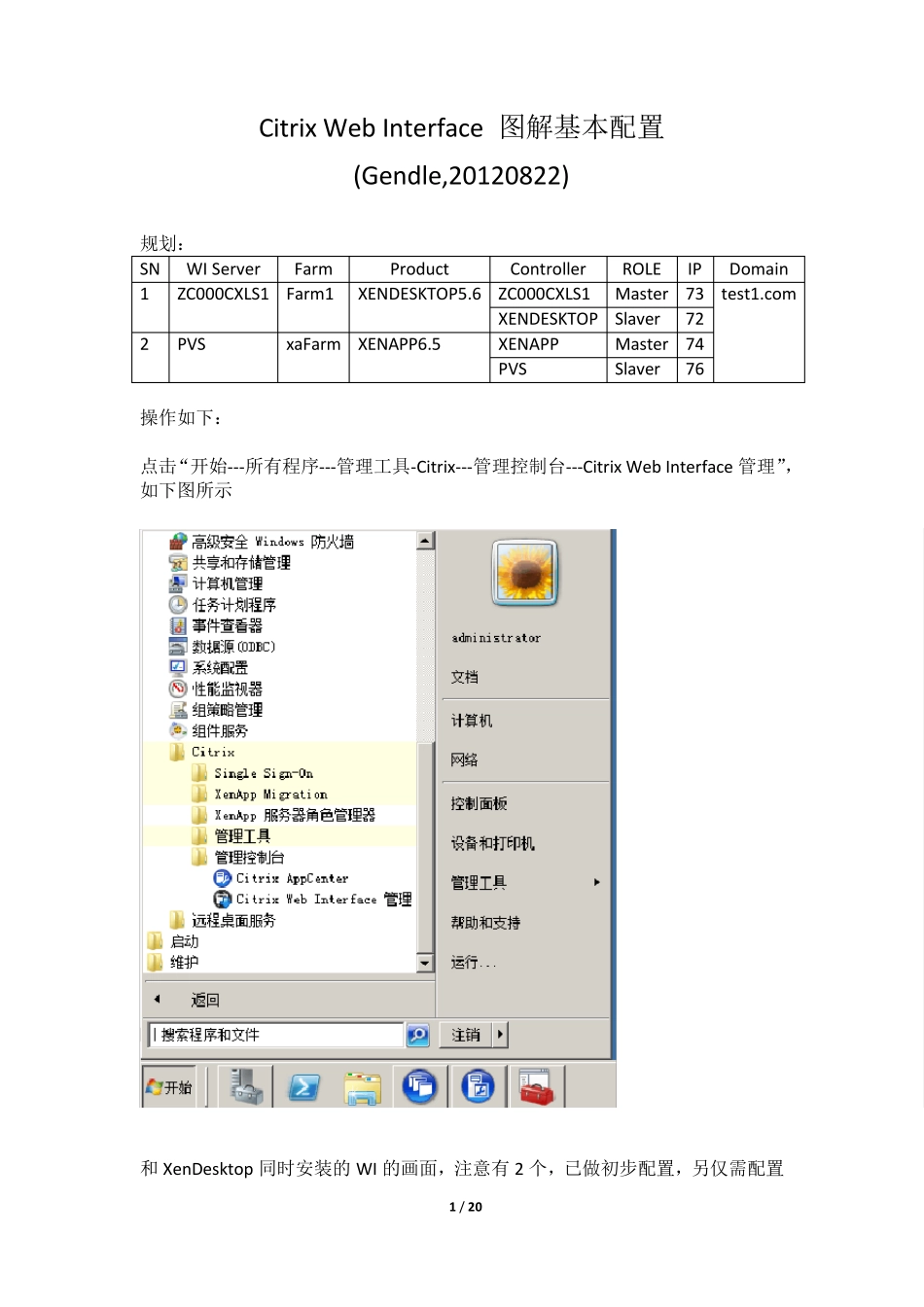Click the search magnifier button
The width and height of the screenshot is (924, 1307).
point(418,1036)
